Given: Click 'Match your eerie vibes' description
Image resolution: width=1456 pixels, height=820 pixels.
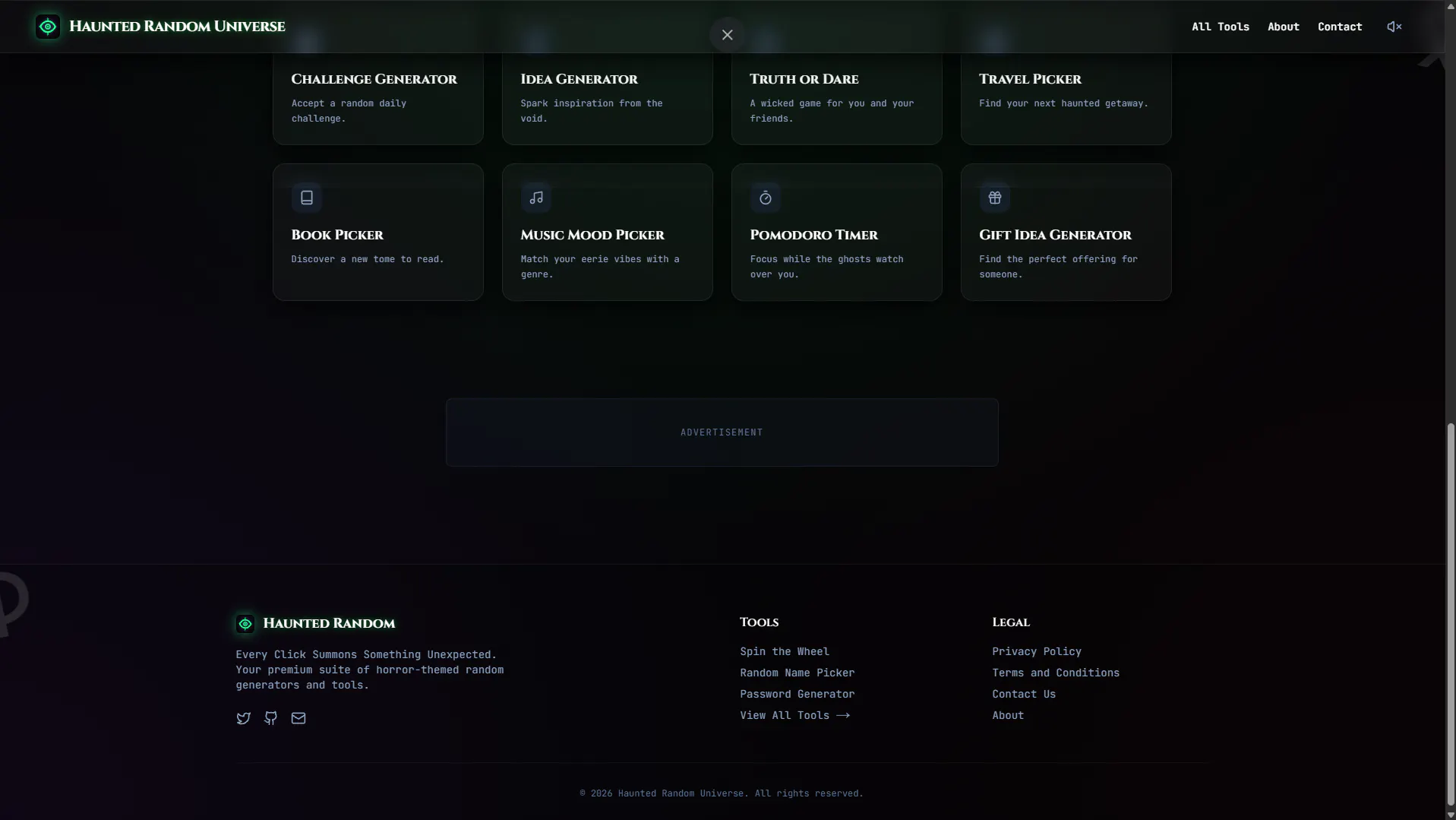Looking at the screenshot, I should point(600,267).
